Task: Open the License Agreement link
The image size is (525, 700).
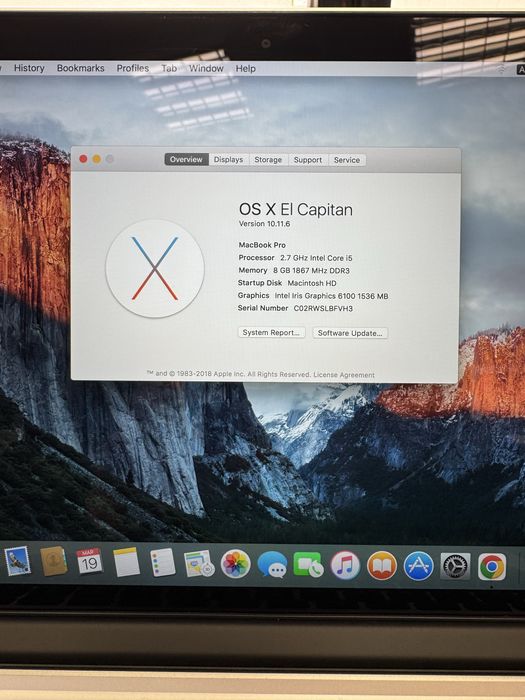Action: (x=344, y=375)
